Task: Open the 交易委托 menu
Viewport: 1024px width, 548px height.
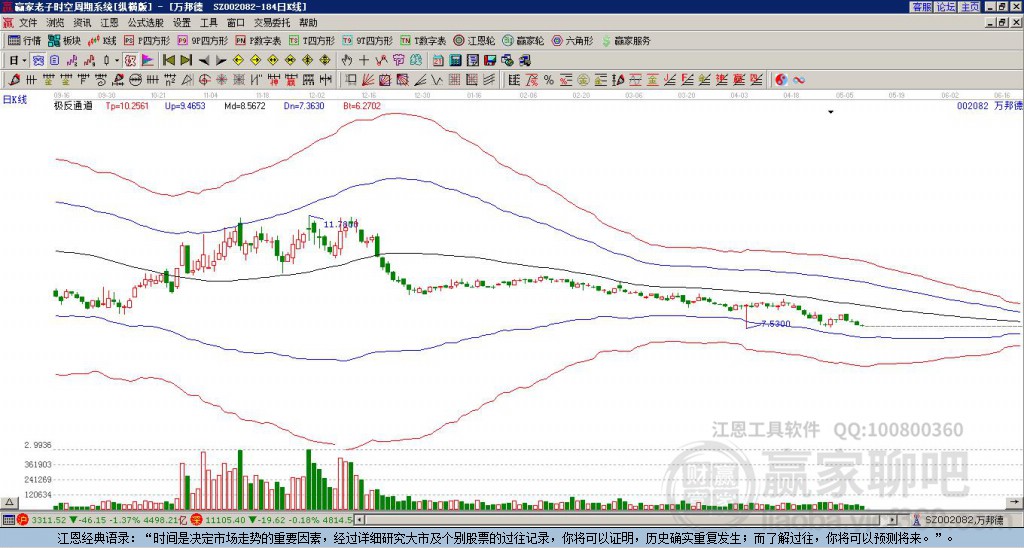Action: [x=272, y=23]
